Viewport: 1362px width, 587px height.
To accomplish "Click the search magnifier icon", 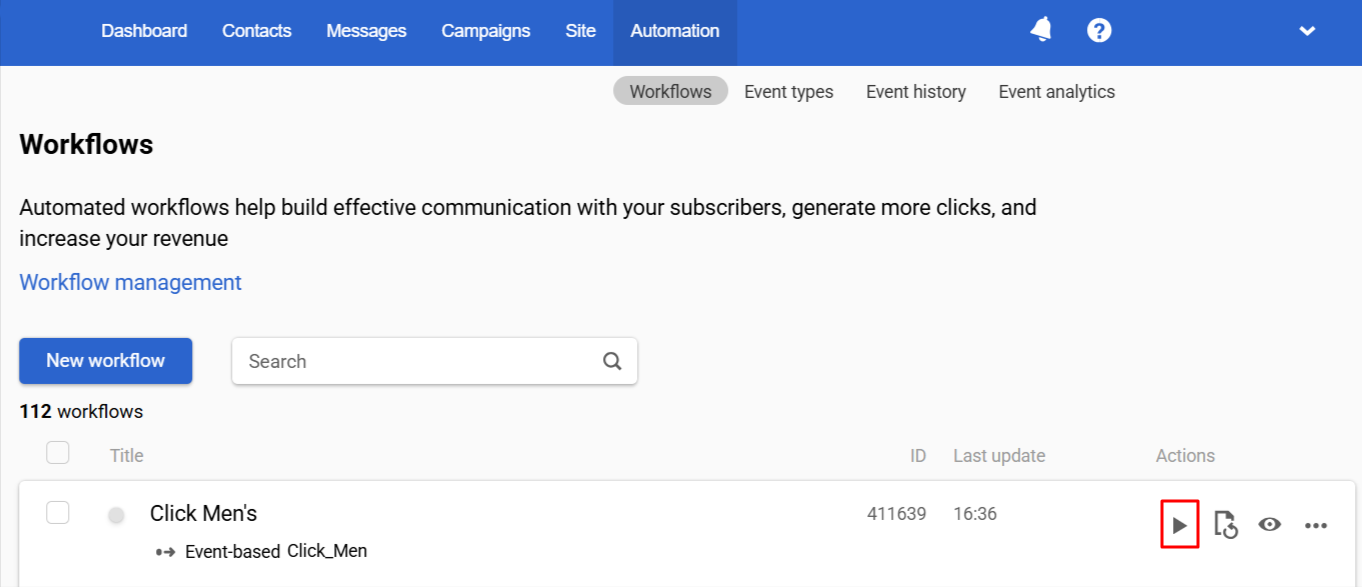I will coord(612,361).
